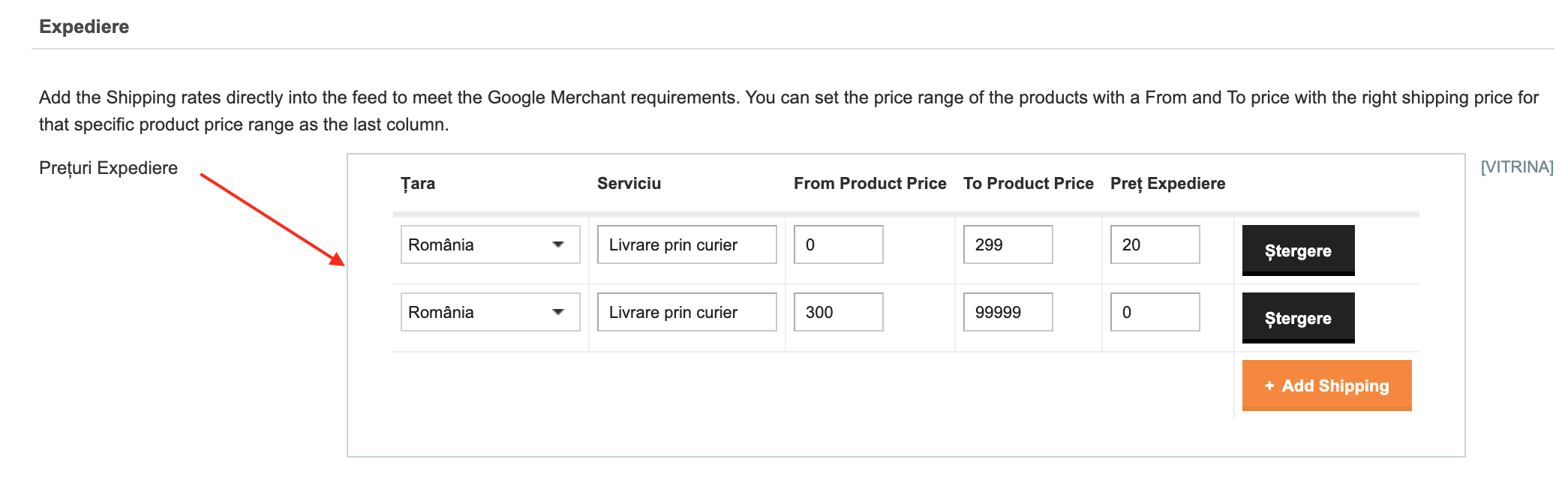Click the [VITRINA] scope label
The image size is (1568, 486).
coord(1516,166)
